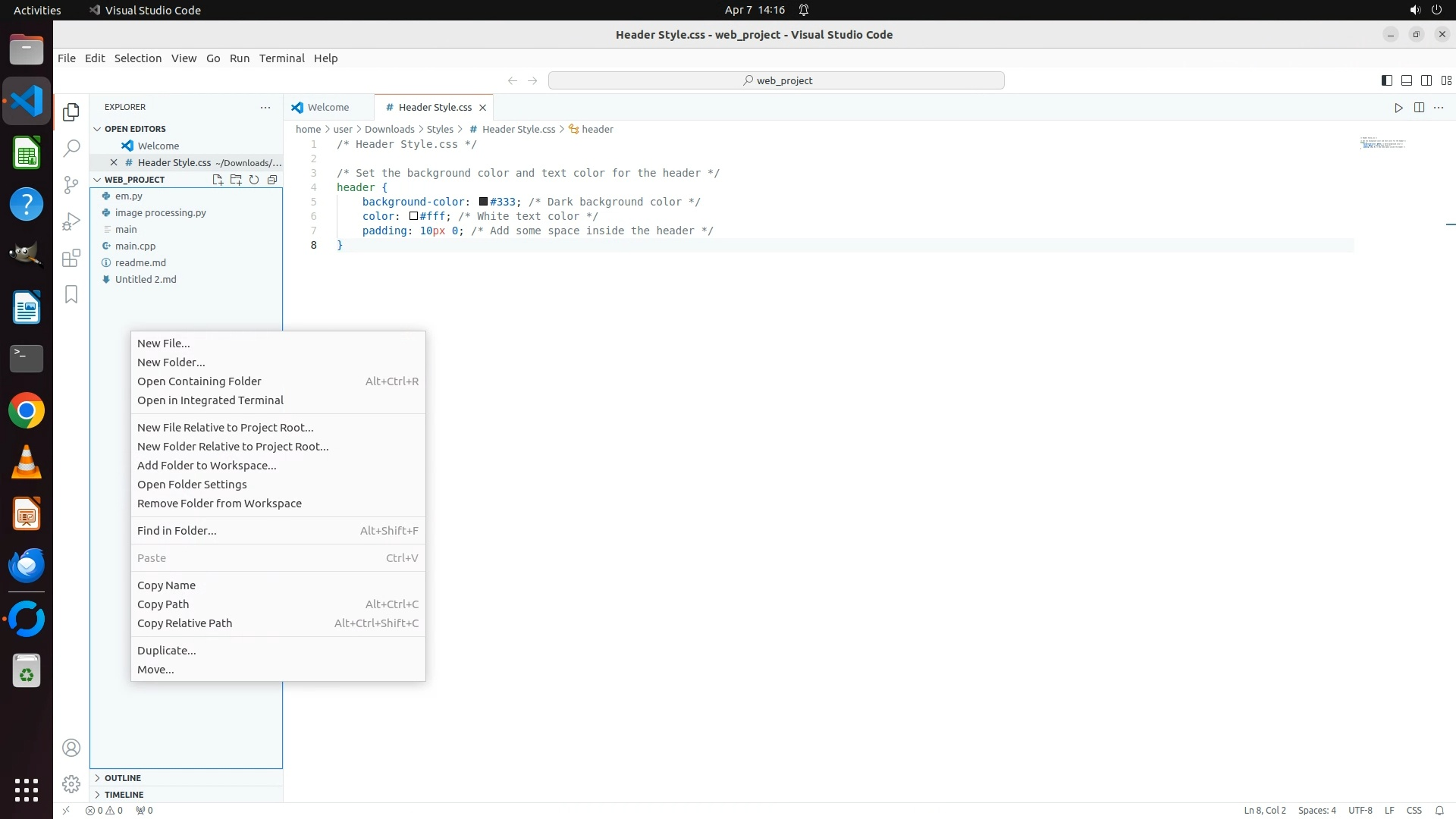Toggle the bottom panel layout button

[x=1406, y=80]
